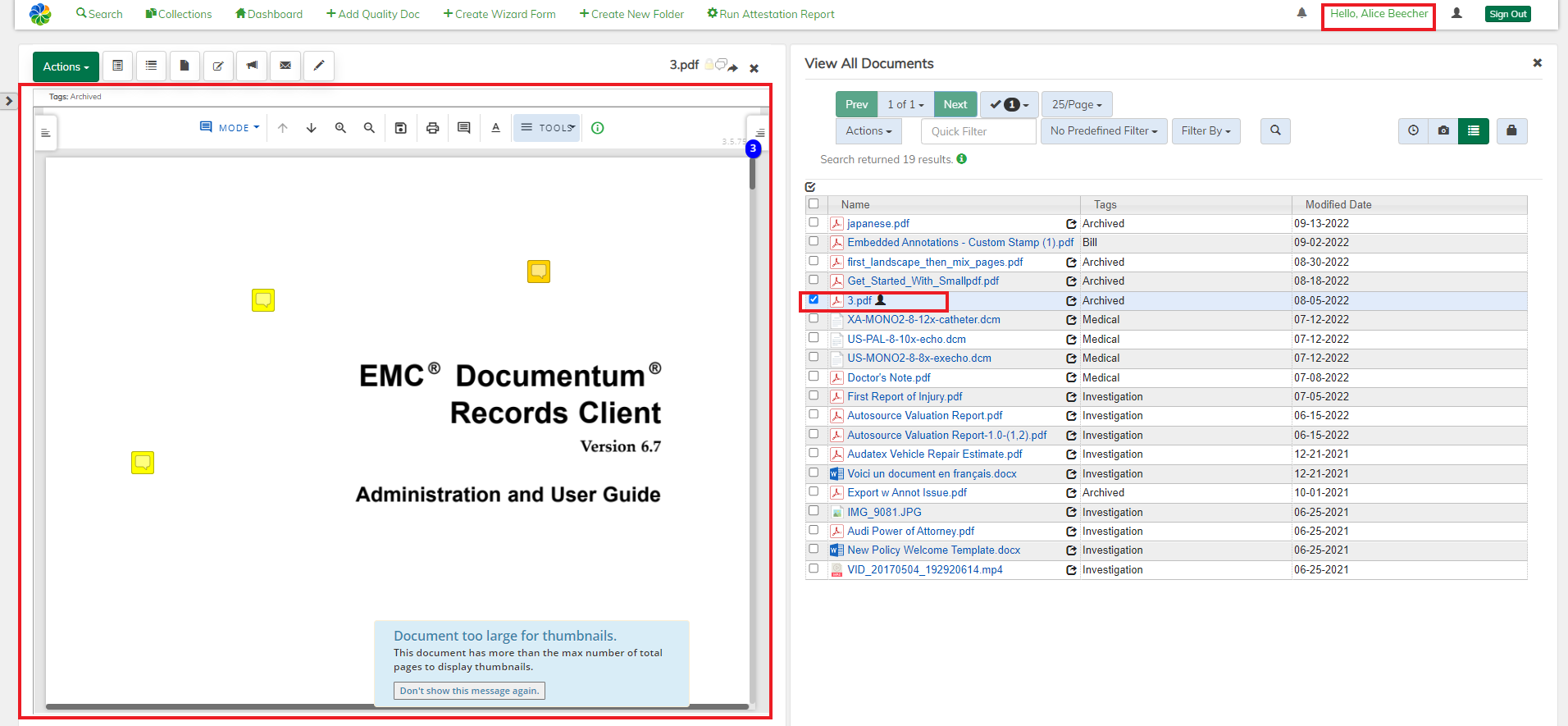Click the magnifier search button near Filter By
This screenshot has height=726, width=1568.
click(1275, 130)
